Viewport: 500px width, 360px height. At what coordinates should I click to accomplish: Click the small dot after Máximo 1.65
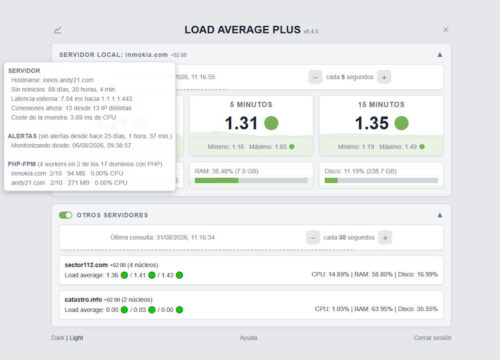coord(292,147)
